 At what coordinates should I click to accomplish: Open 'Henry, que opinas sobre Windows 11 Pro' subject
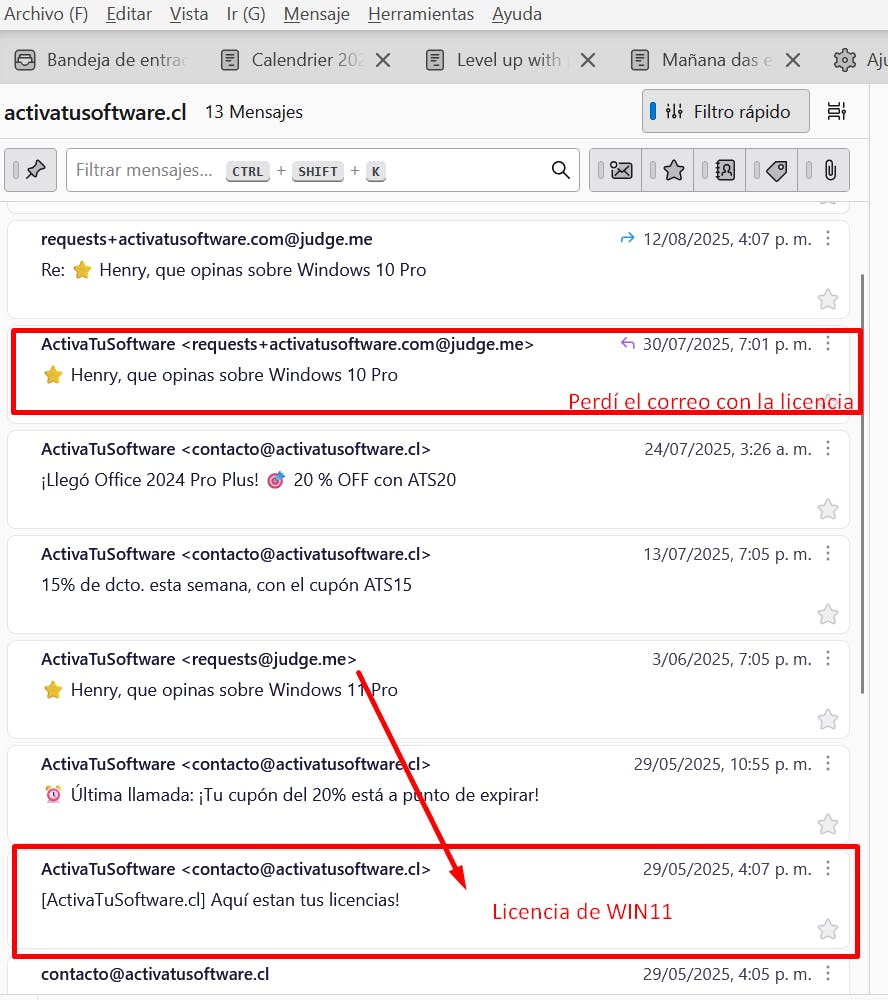point(220,690)
